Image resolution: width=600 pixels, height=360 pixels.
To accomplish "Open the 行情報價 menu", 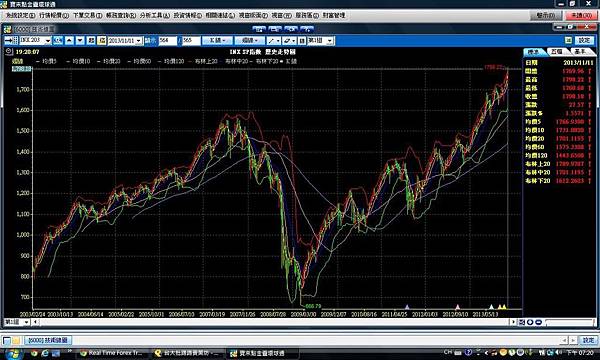I will pos(54,15).
